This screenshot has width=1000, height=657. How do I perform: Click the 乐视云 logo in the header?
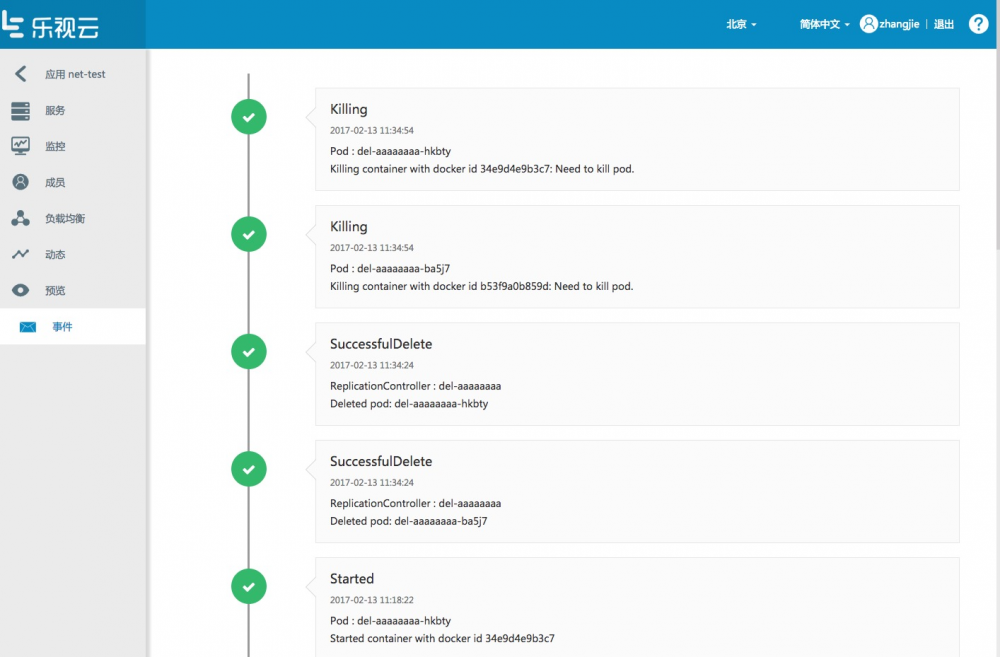pos(50,24)
